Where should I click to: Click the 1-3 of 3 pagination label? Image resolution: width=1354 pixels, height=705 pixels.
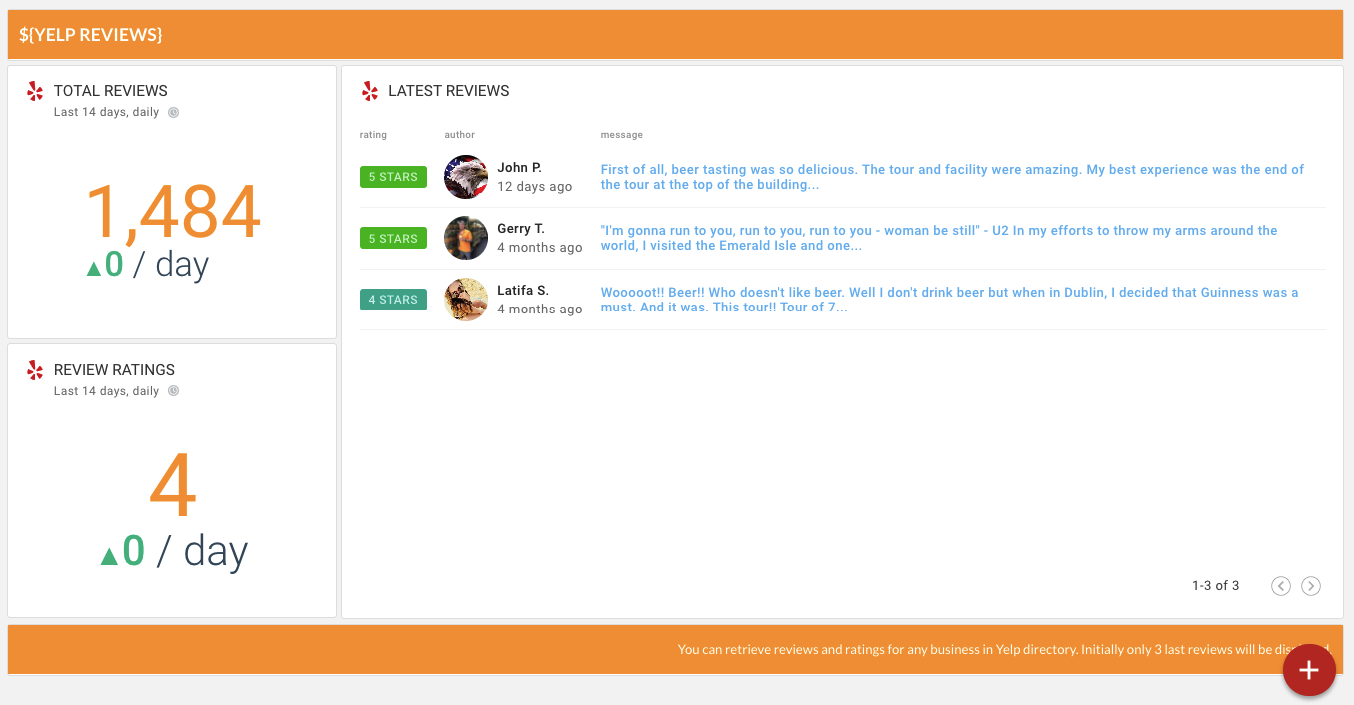click(x=1215, y=586)
